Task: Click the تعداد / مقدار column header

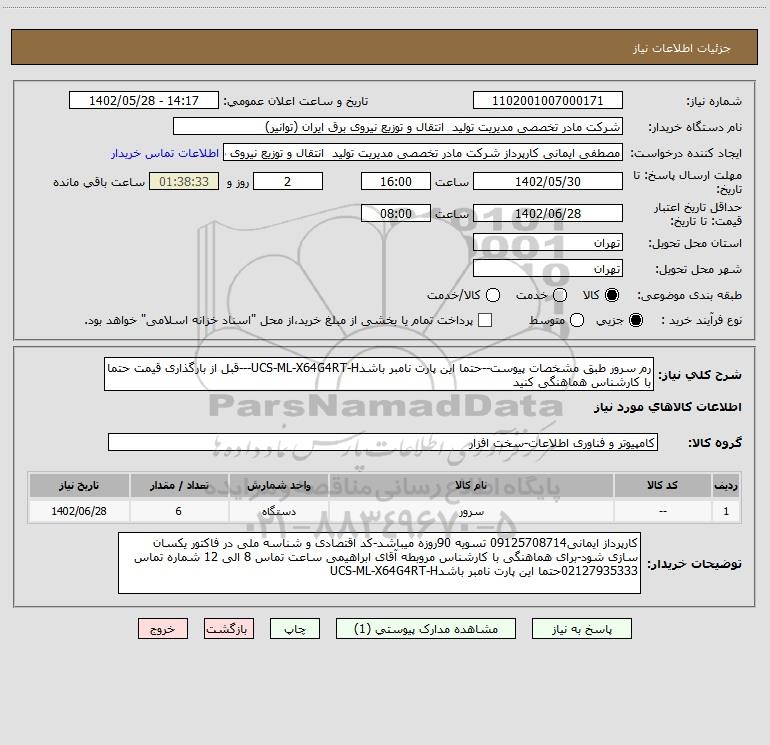Action: (179, 486)
